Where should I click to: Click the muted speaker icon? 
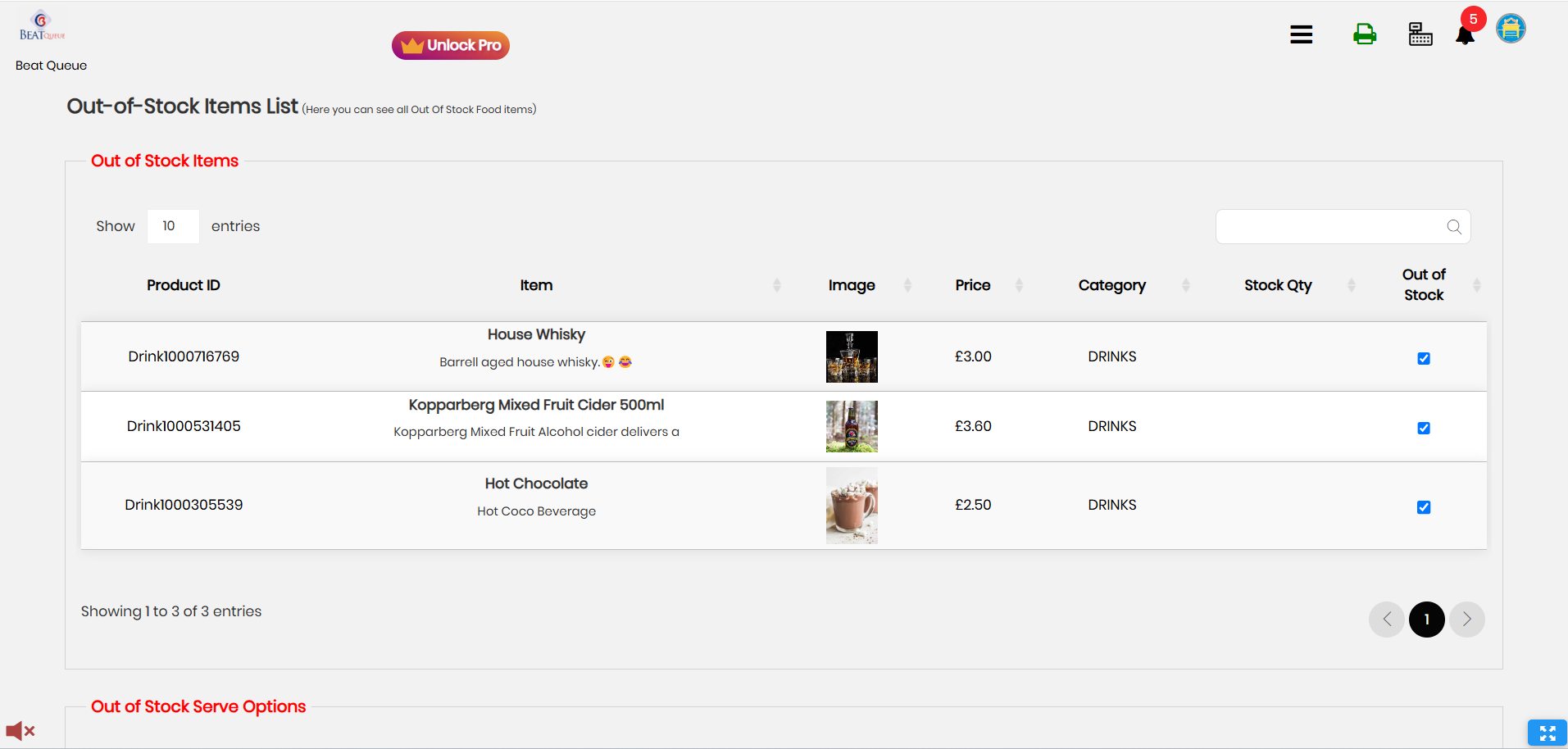(x=20, y=730)
